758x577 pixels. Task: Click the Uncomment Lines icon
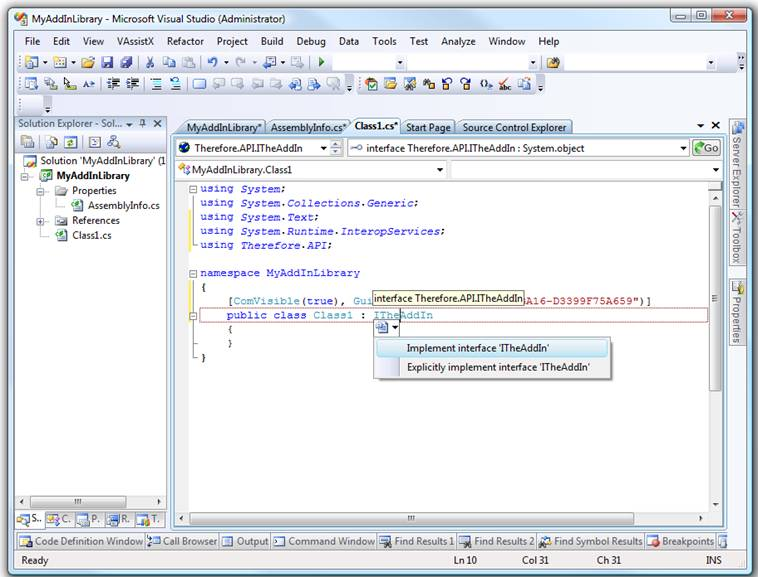coord(175,84)
